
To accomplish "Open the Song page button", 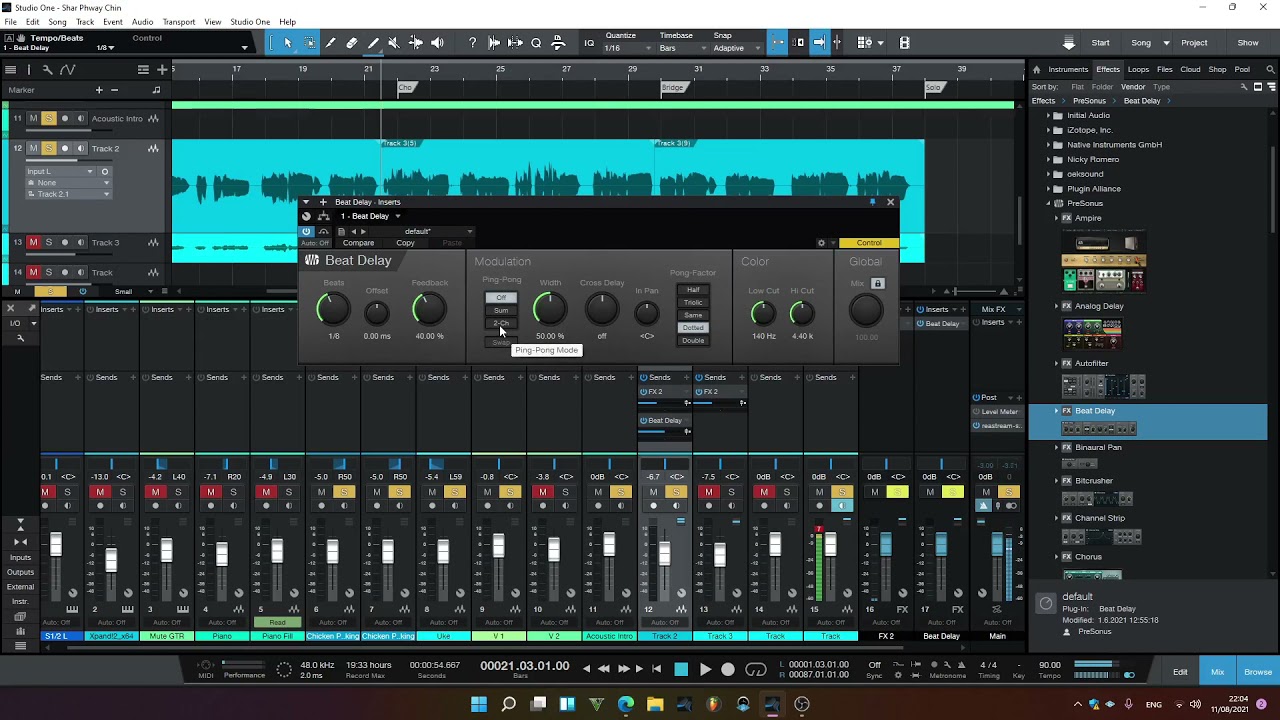I will pyautogui.click(x=1141, y=43).
